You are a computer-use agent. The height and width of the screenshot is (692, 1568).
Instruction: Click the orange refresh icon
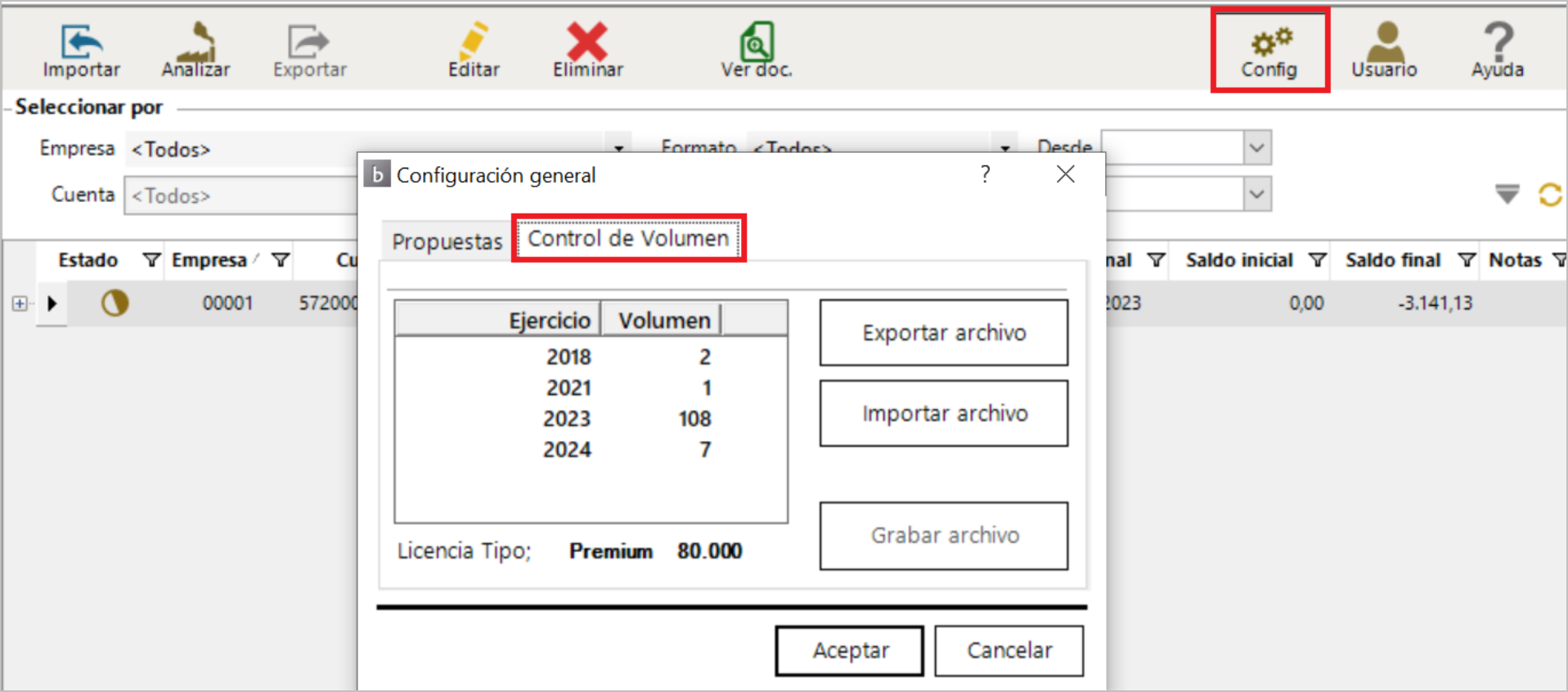[1550, 195]
